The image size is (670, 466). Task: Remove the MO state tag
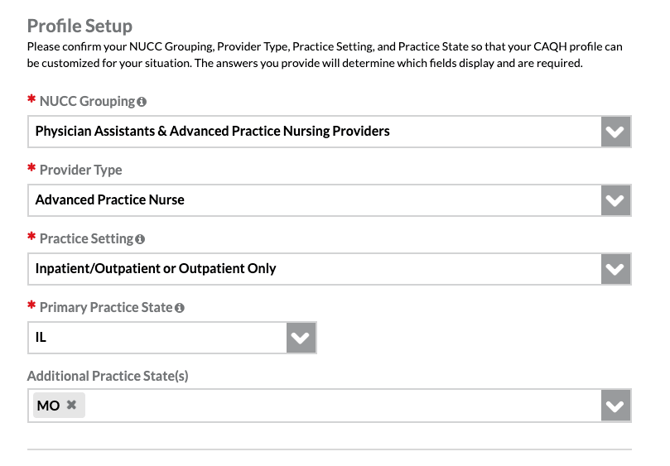pyautogui.click(x=71, y=405)
